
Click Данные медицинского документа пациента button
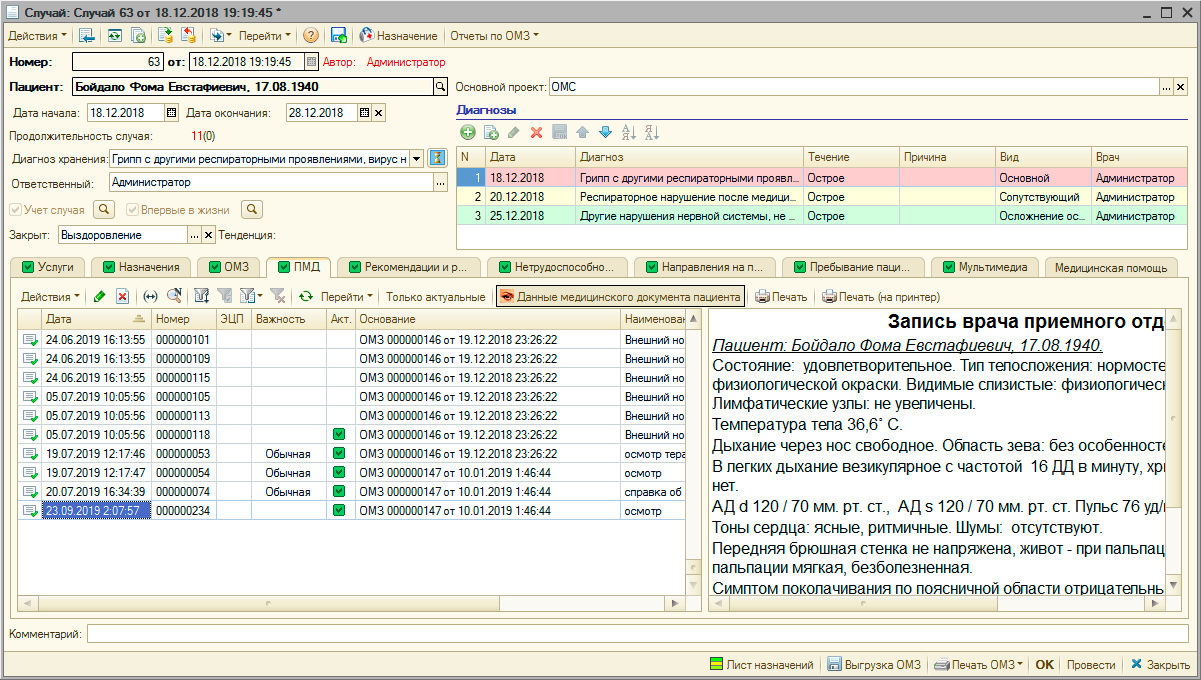tap(620, 296)
